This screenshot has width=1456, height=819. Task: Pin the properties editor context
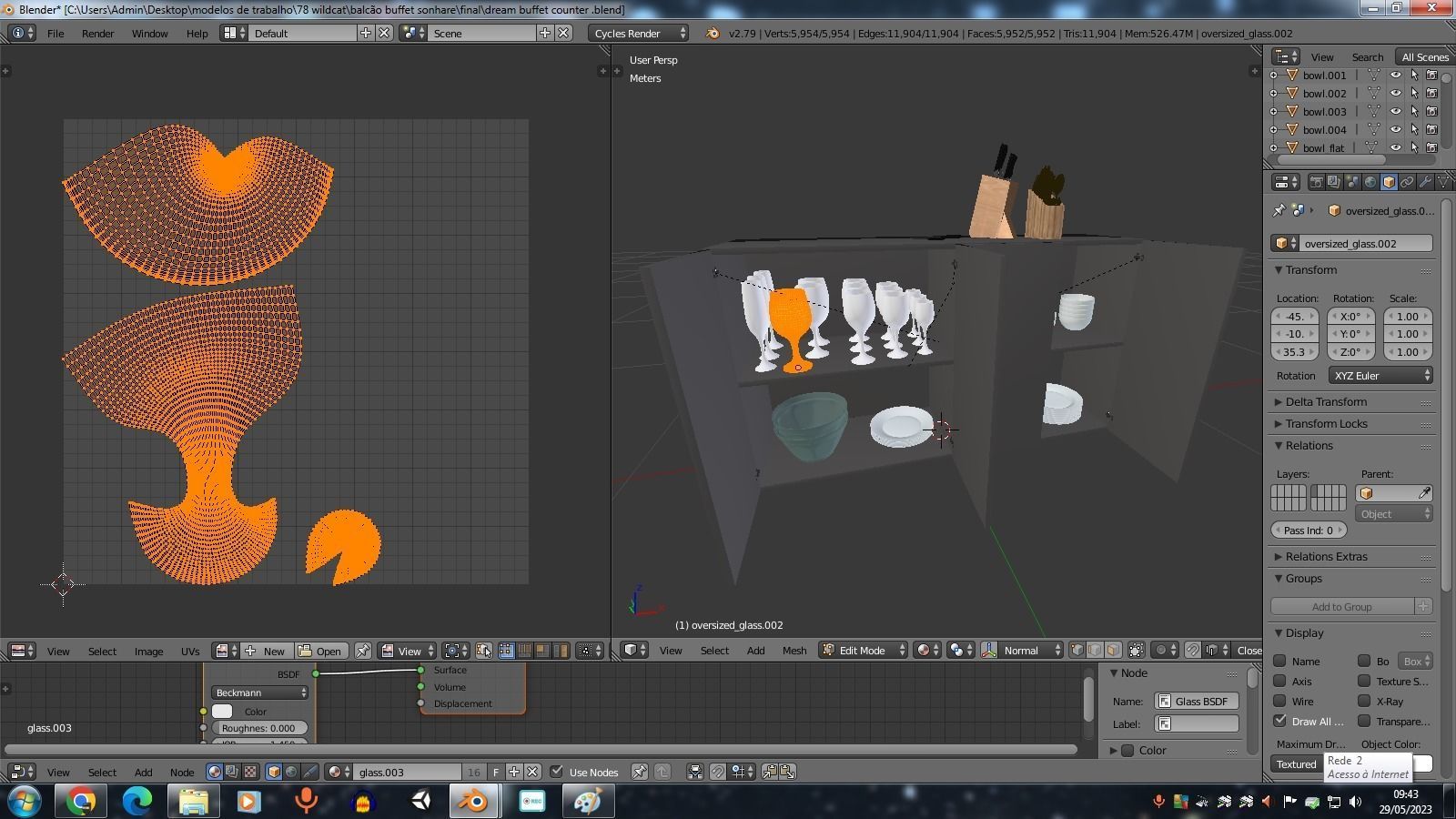tap(1279, 210)
